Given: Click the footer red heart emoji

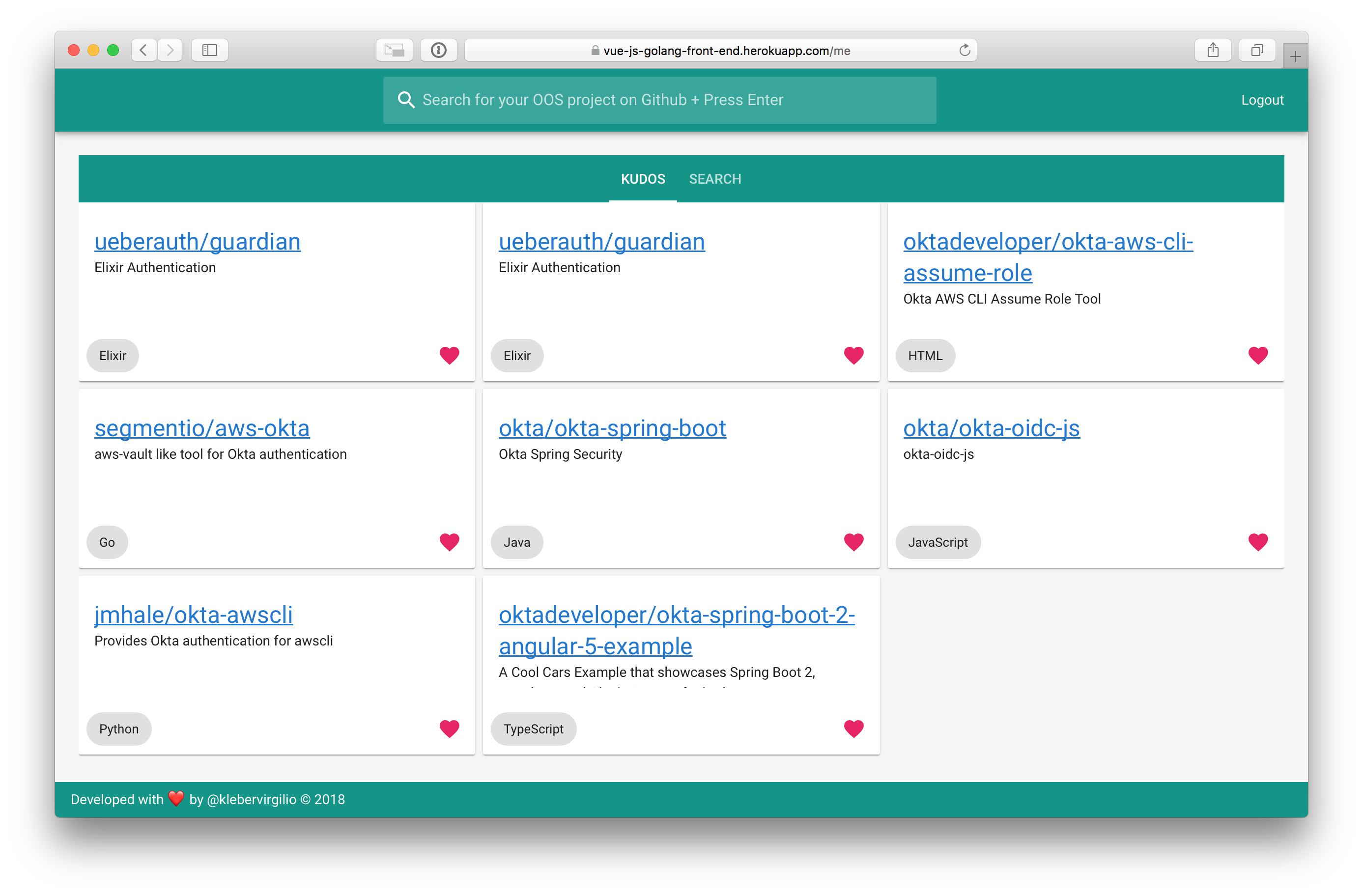Looking at the screenshot, I should coord(176,799).
